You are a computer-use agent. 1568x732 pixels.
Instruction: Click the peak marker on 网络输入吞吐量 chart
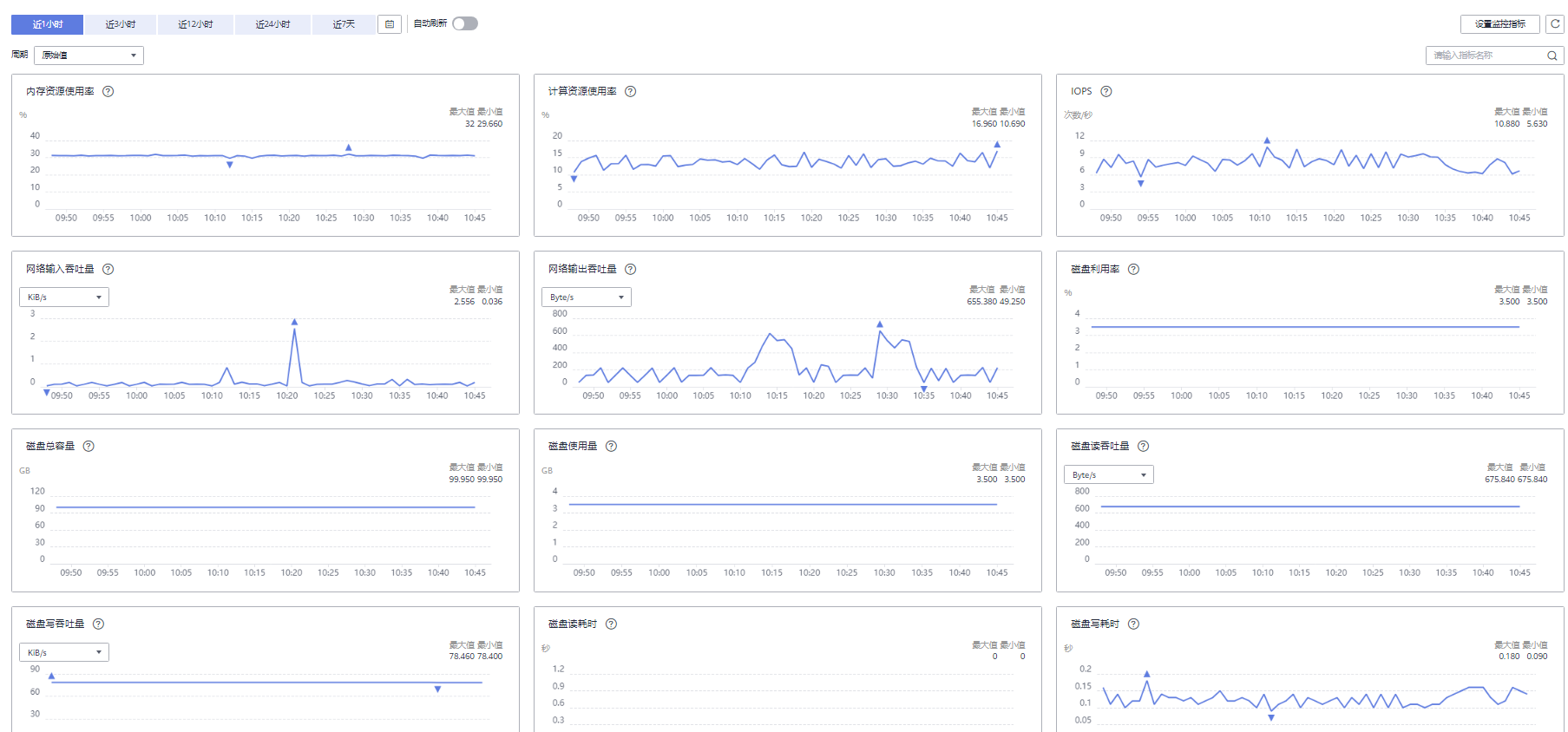tap(295, 322)
